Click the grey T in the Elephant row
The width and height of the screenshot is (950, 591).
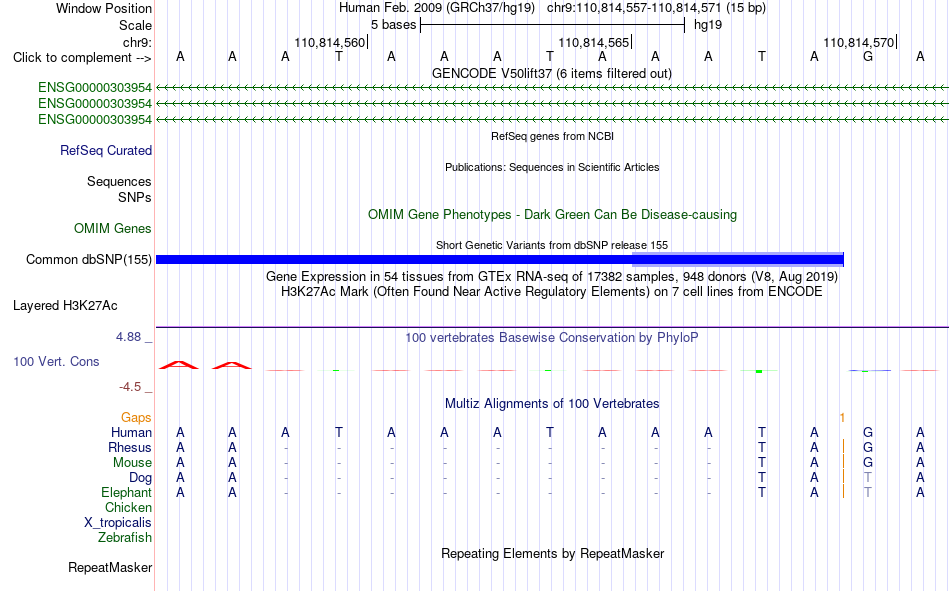tap(868, 493)
